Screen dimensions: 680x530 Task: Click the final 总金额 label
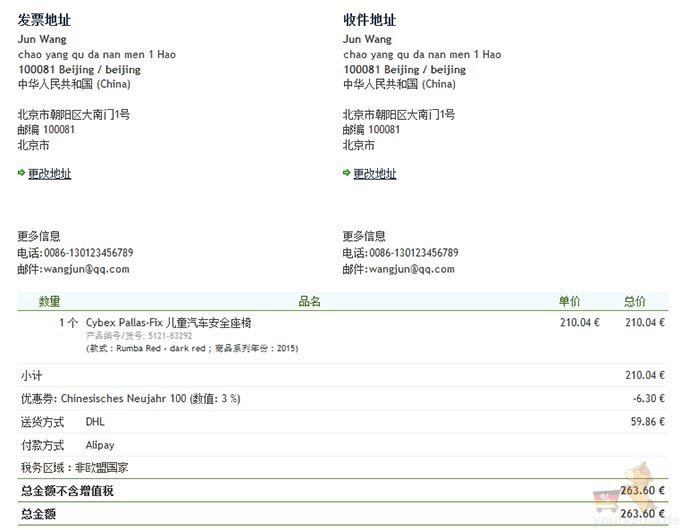(38, 514)
